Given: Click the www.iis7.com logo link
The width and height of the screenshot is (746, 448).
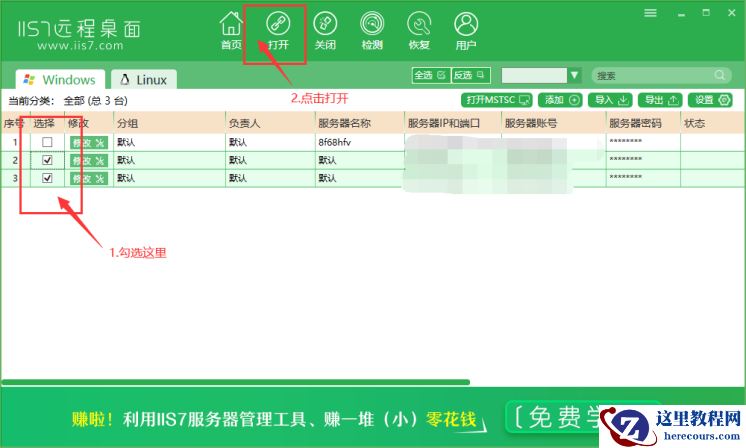Looking at the screenshot, I should pos(80,46).
